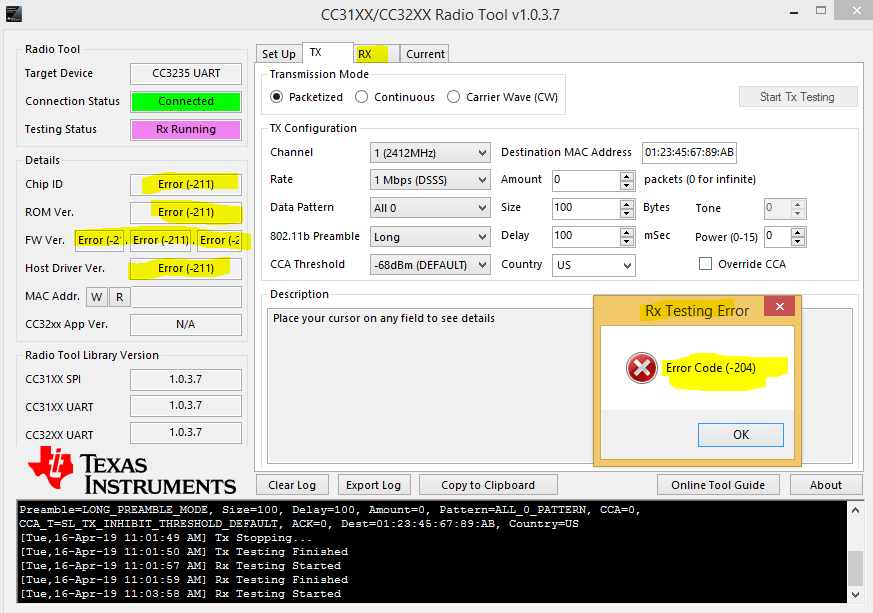The image size is (873, 613).
Task: Click the Connected status indicator
Action: tap(186, 101)
